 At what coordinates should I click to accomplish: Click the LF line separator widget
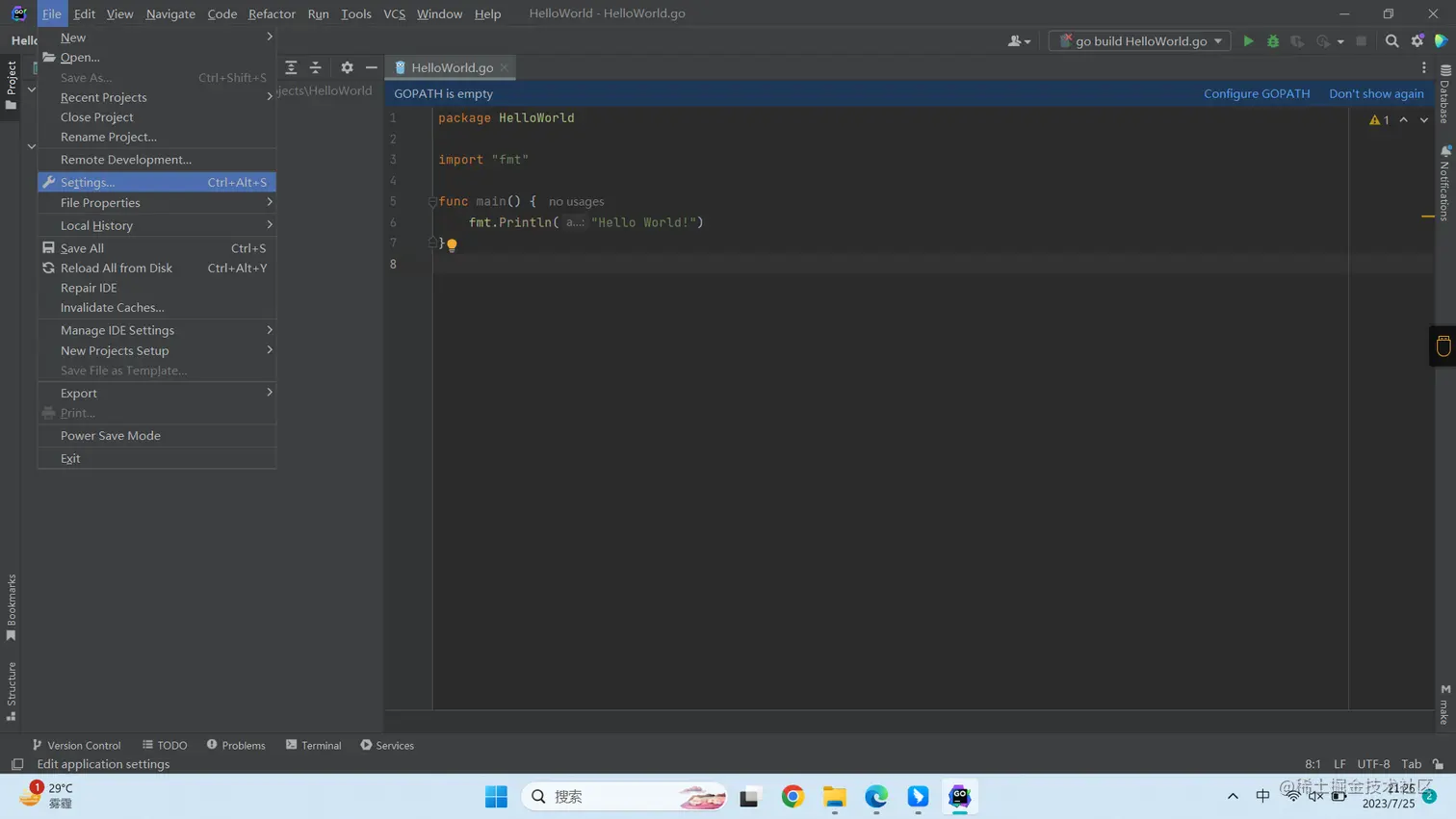(1339, 764)
